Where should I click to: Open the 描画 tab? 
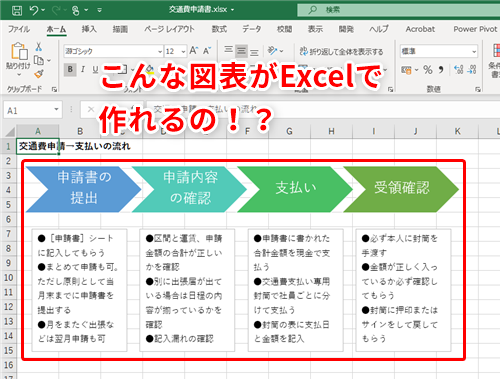120,29
